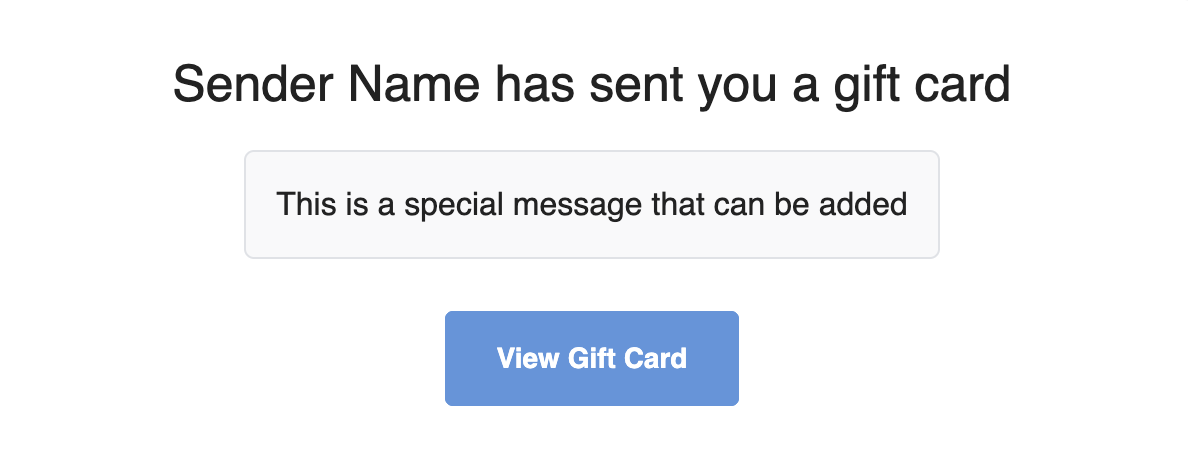This screenshot has width=1188, height=464.
Task: Click the View Gift Card button
Action: pos(591,358)
